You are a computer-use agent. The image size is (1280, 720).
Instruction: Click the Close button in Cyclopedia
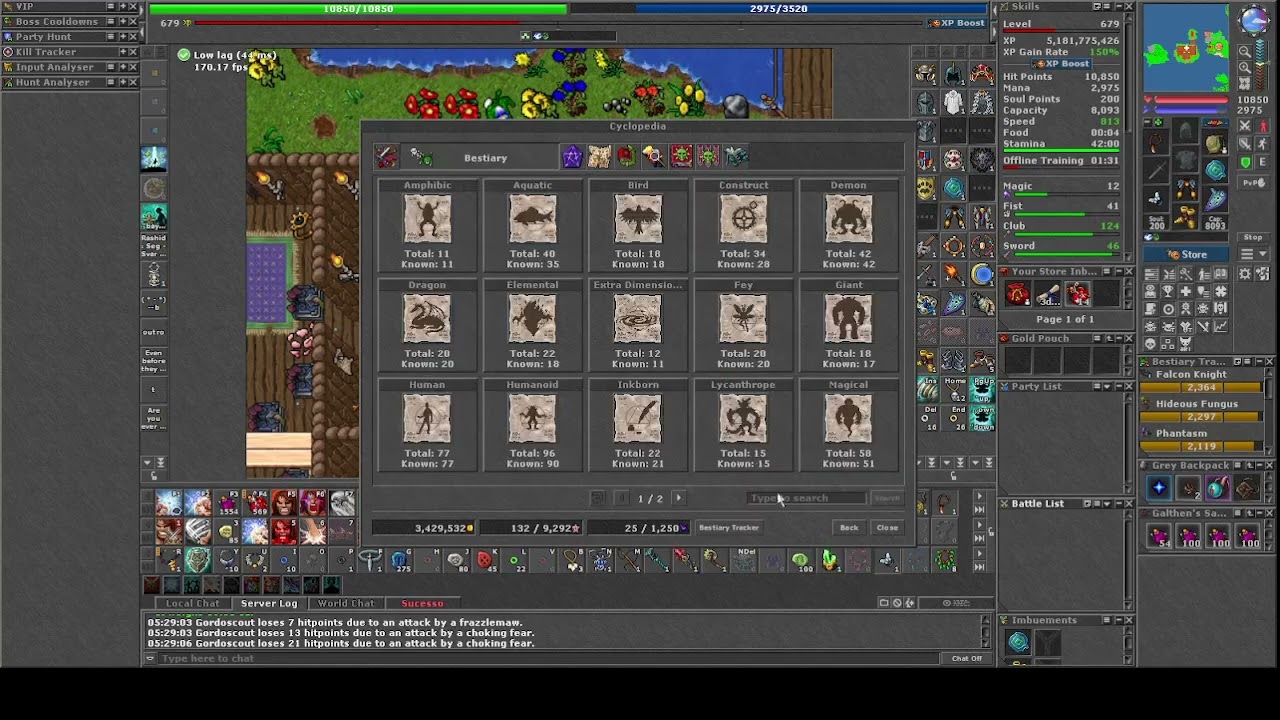[887, 528]
